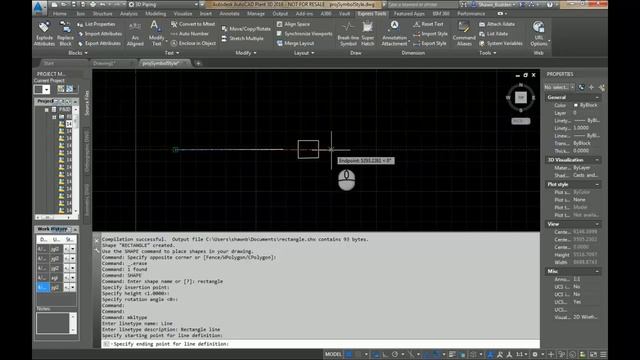This screenshot has height=360, width=640.
Task: Toggle isolate objects in status bar
Action: [x=573, y=354]
